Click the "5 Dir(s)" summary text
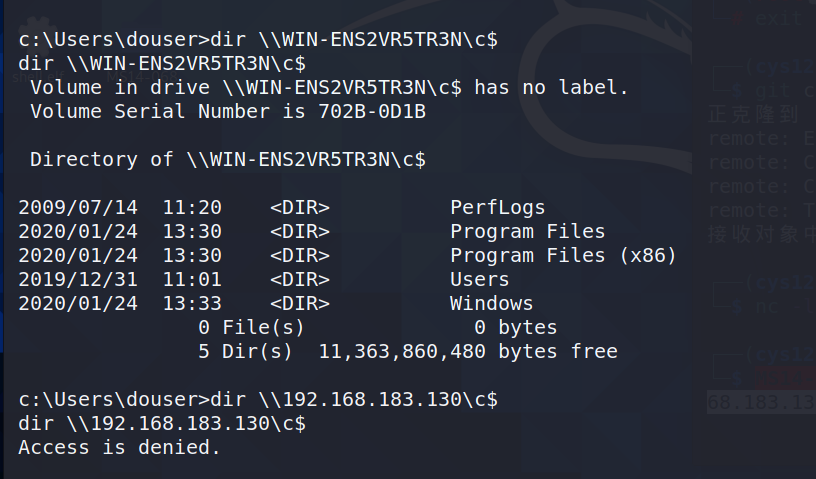816x479 pixels. point(244,352)
